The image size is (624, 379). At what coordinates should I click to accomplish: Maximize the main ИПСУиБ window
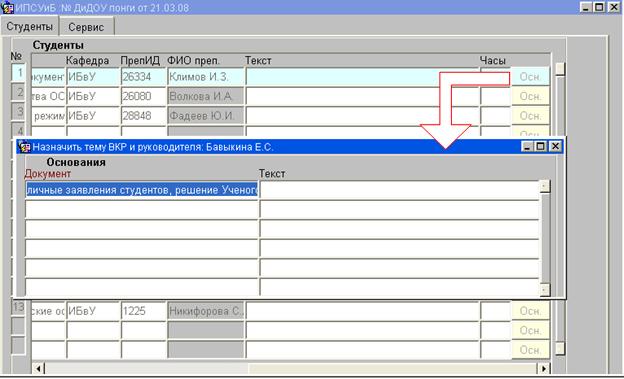click(599, 7)
